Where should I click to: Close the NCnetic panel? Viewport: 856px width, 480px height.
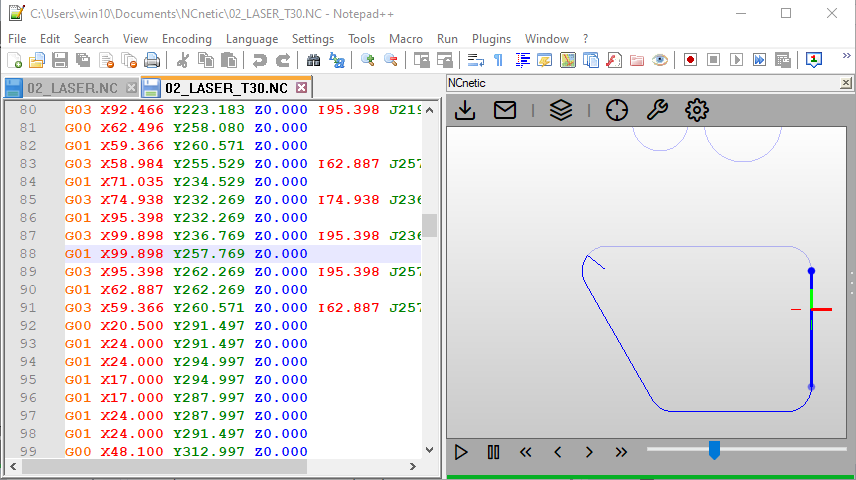(x=846, y=83)
